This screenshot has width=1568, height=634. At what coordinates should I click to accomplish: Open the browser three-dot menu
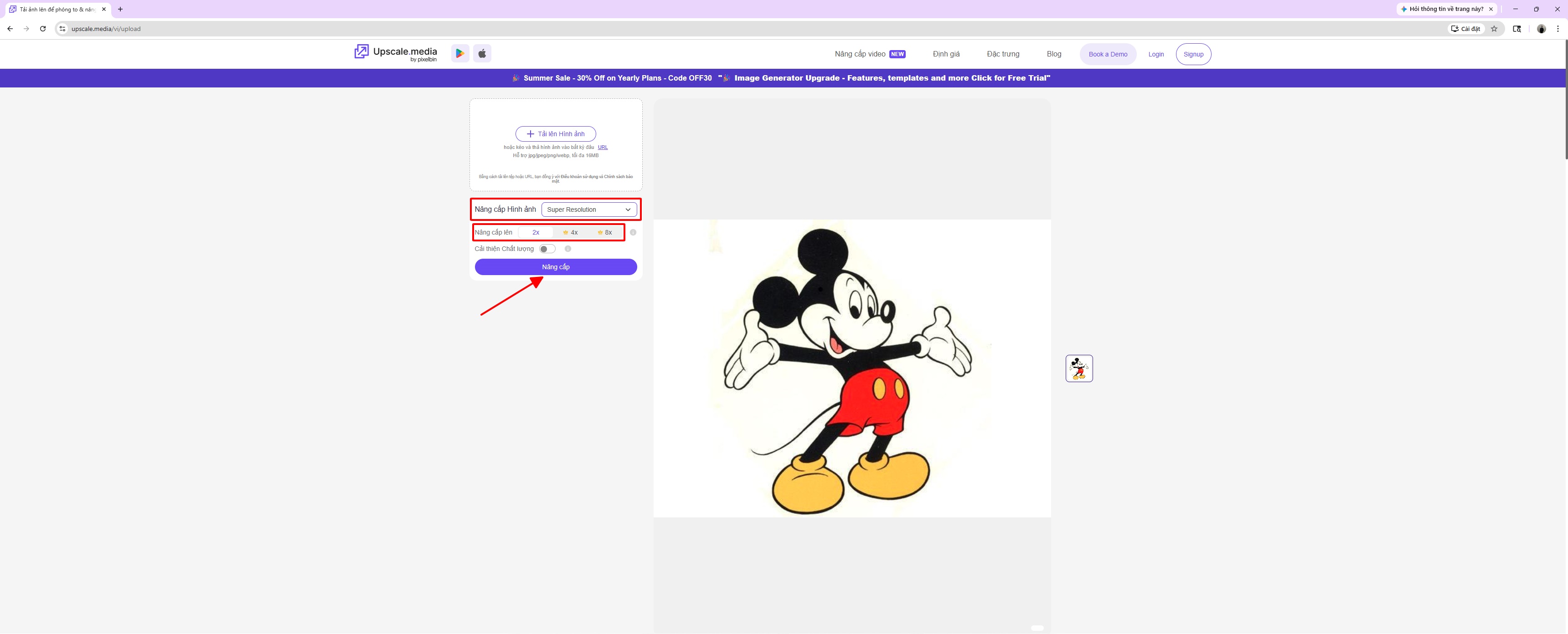pyautogui.click(x=1558, y=29)
